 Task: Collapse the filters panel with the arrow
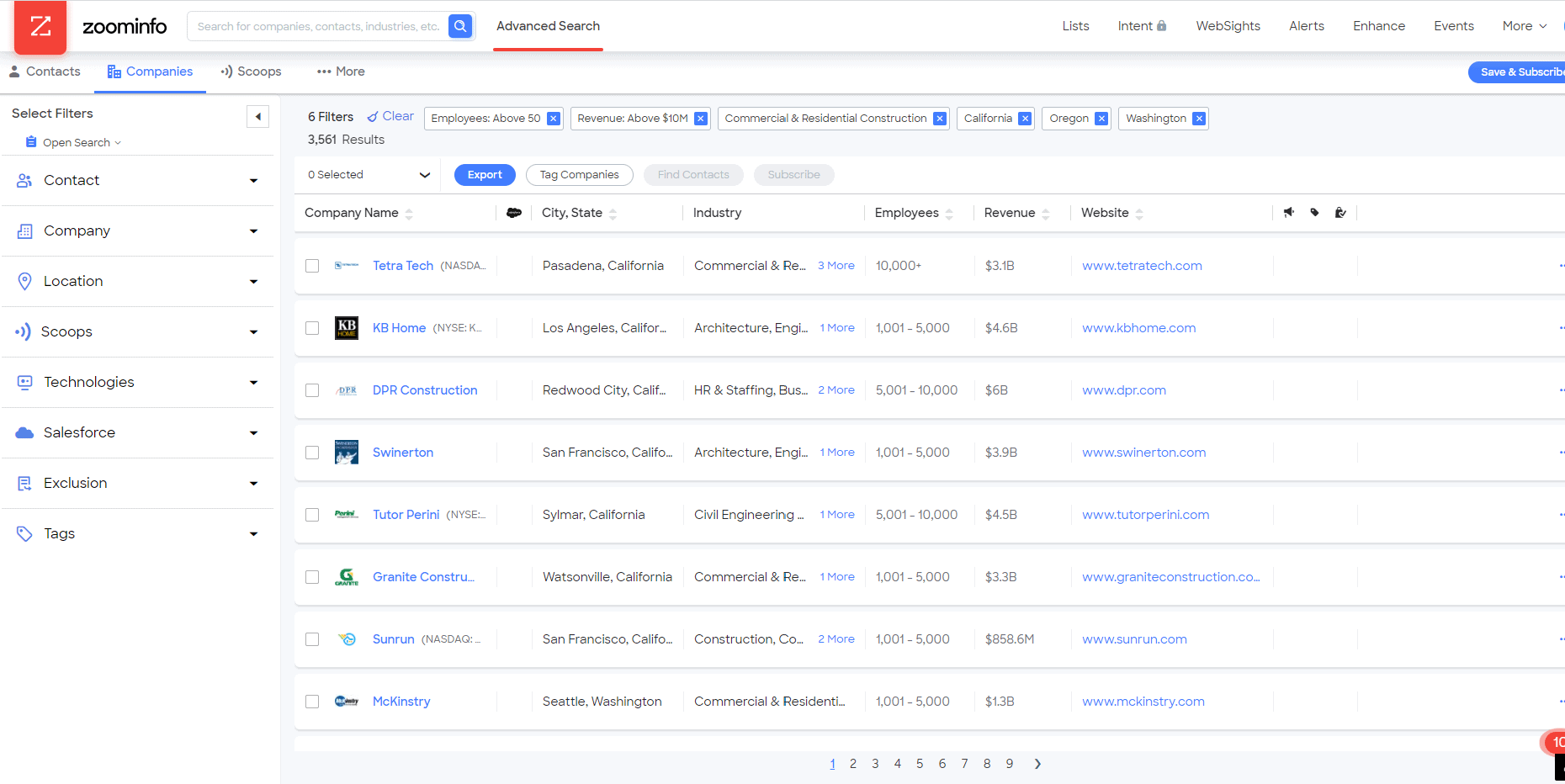pyautogui.click(x=257, y=116)
